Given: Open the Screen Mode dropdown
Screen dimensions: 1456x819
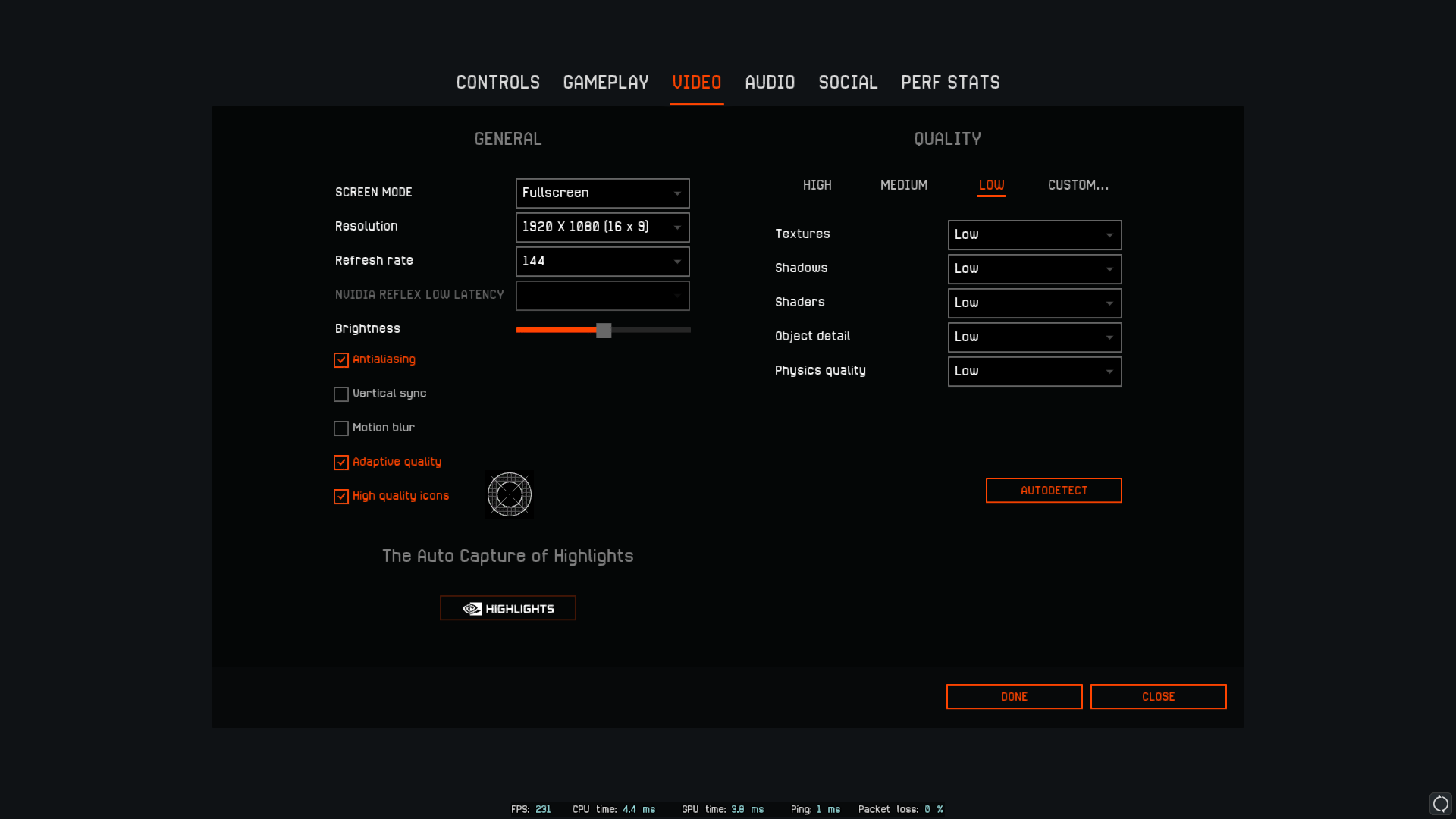Looking at the screenshot, I should click(602, 193).
